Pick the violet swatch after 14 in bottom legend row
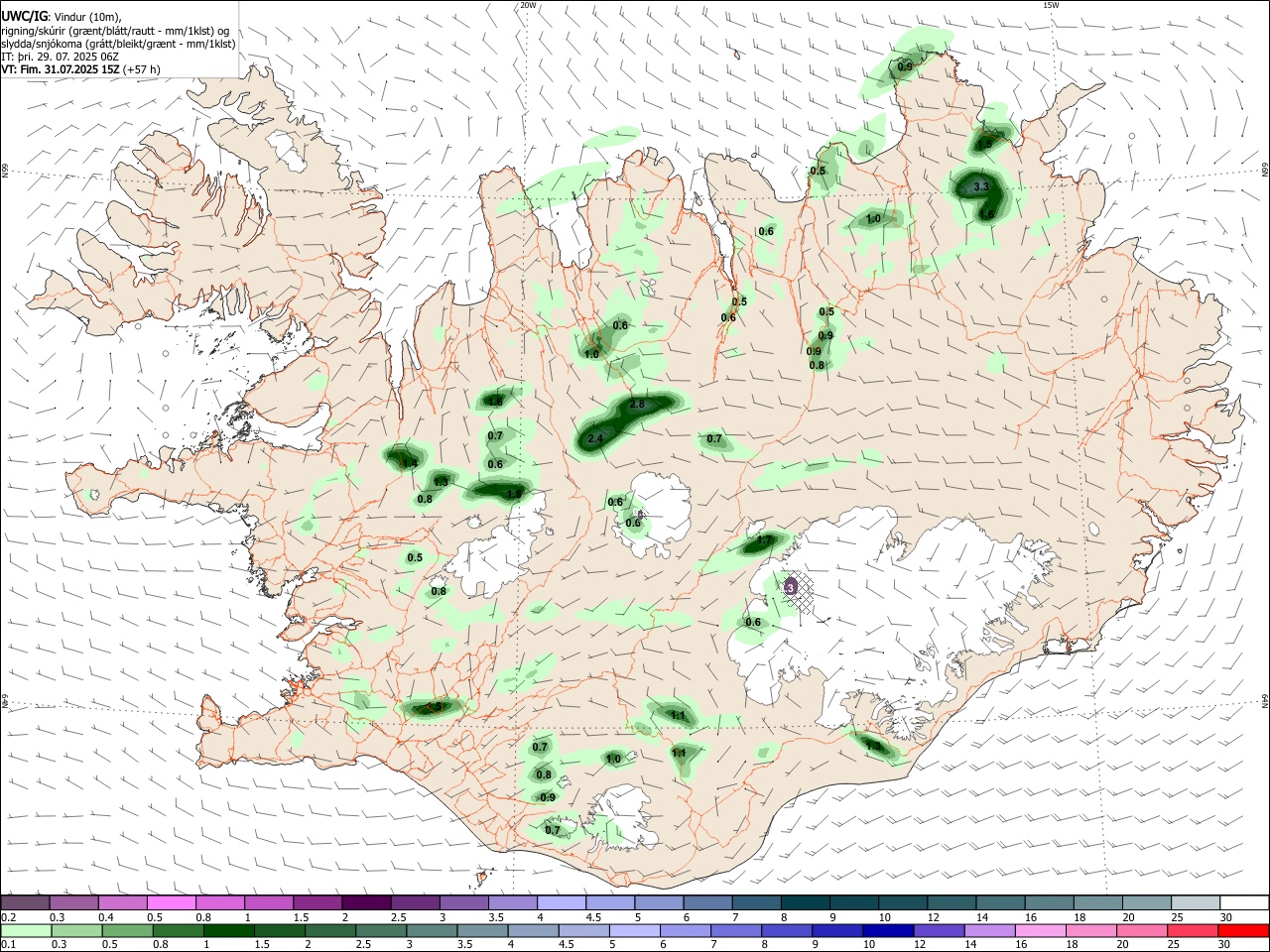1270x952 pixels. [x=988, y=930]
